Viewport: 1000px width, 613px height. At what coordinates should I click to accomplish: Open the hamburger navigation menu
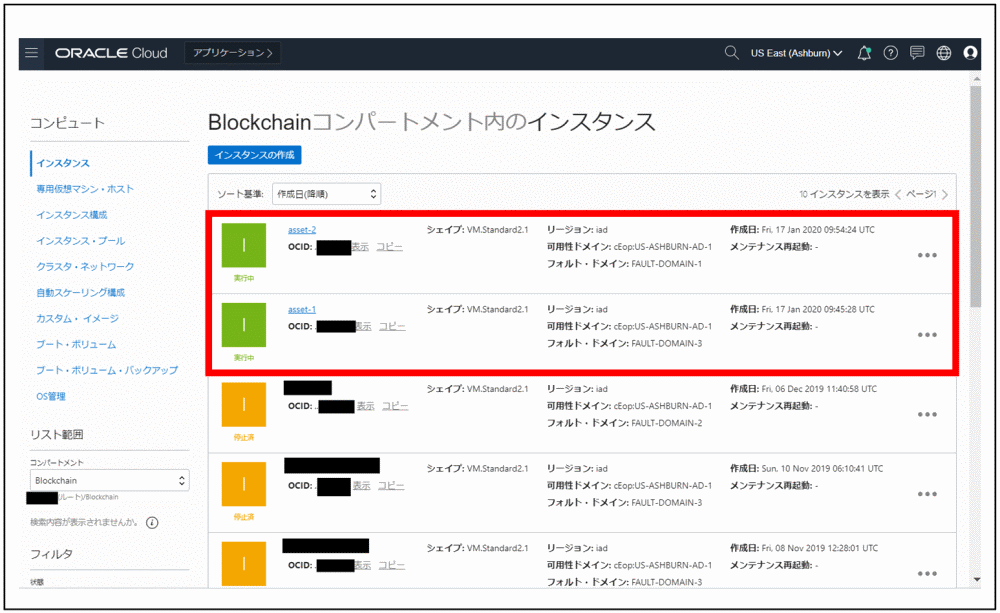pyautogui.click(x=31, y=53)
